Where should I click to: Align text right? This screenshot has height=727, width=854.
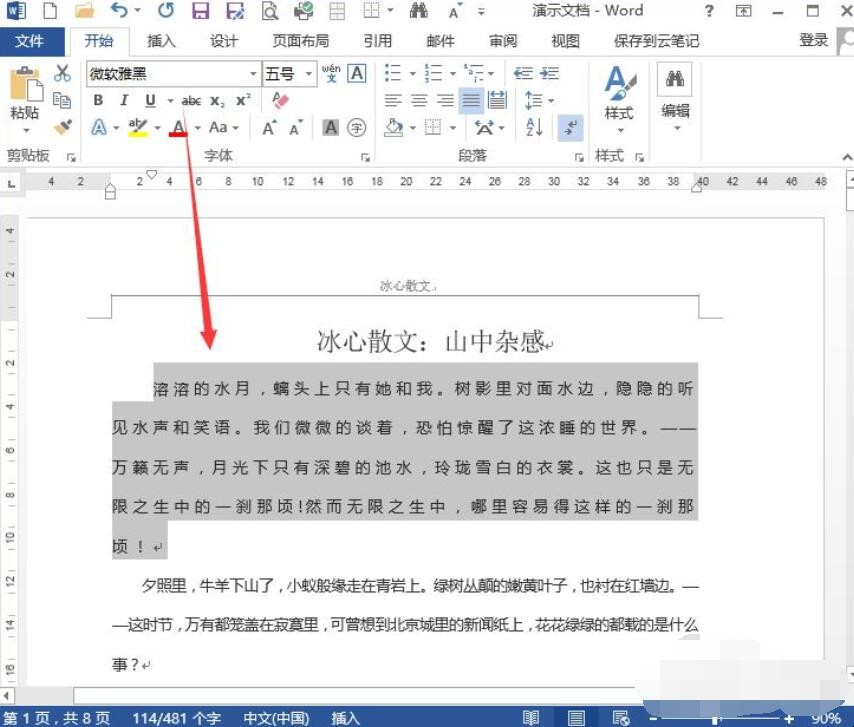pyautogui.click(x=445, y=100)
